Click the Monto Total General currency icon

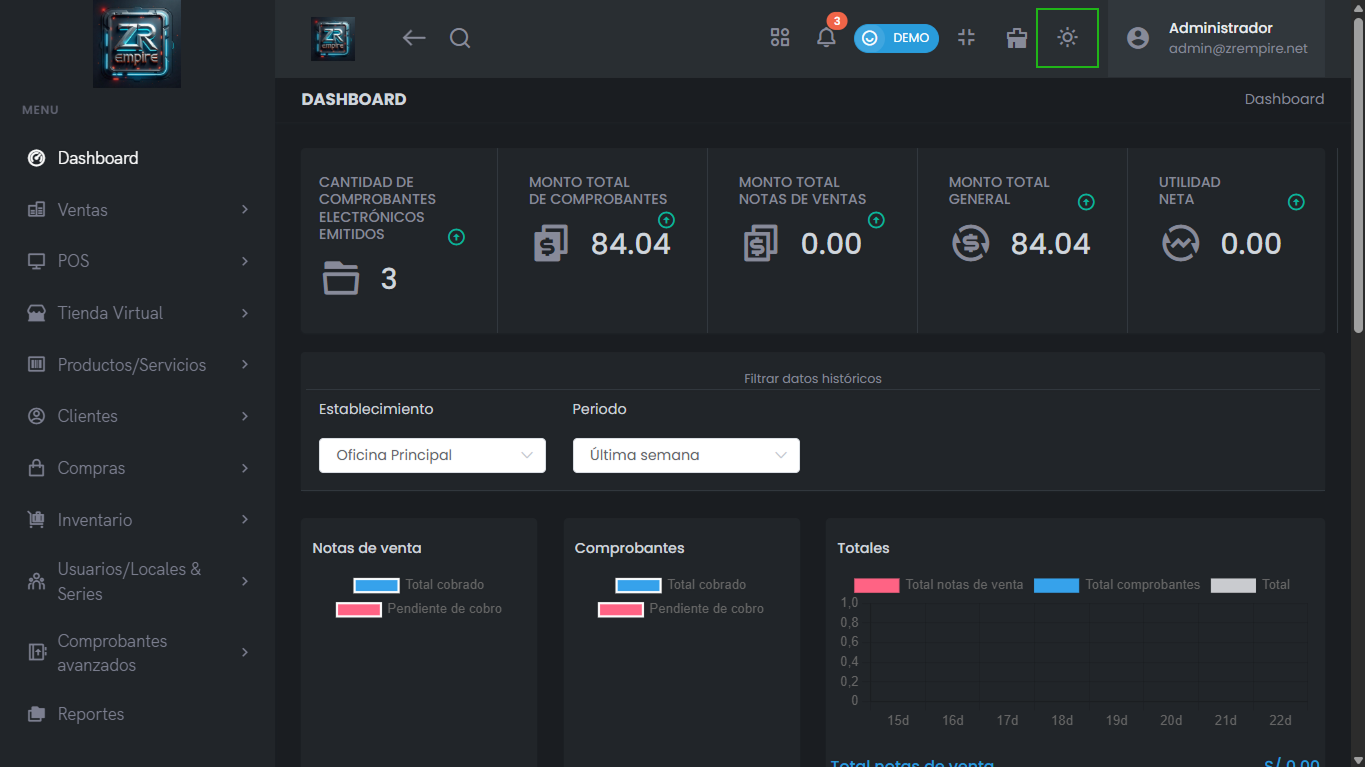pos(971,243)
